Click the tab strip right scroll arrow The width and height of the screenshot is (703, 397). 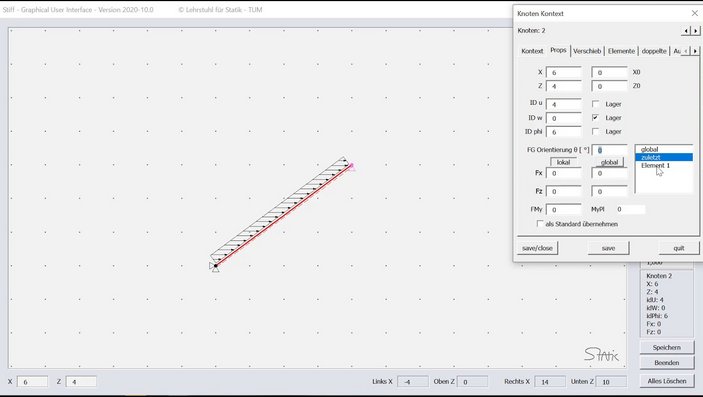(695, 51)
